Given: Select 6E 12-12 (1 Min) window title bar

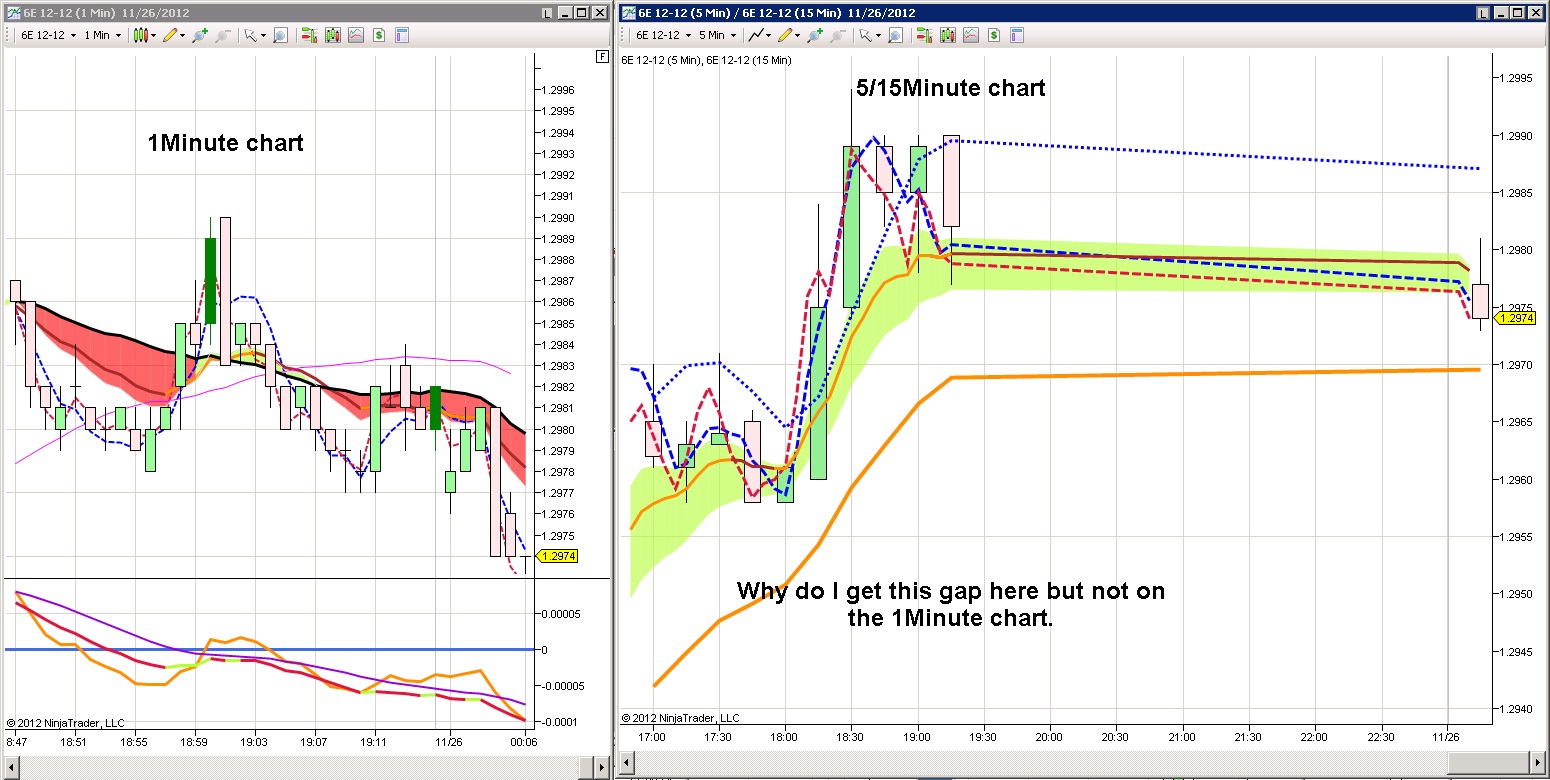Looking at the screenshot, I should point(270,13).
